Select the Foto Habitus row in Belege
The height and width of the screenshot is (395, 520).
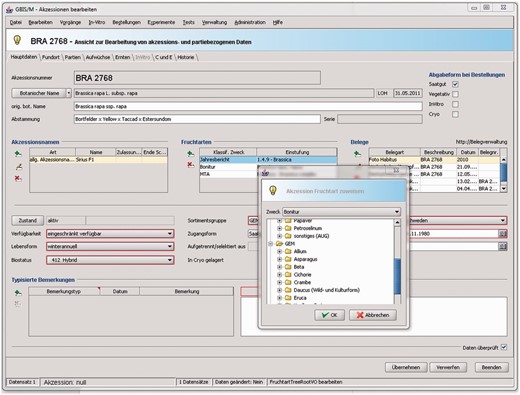point(434,160)
